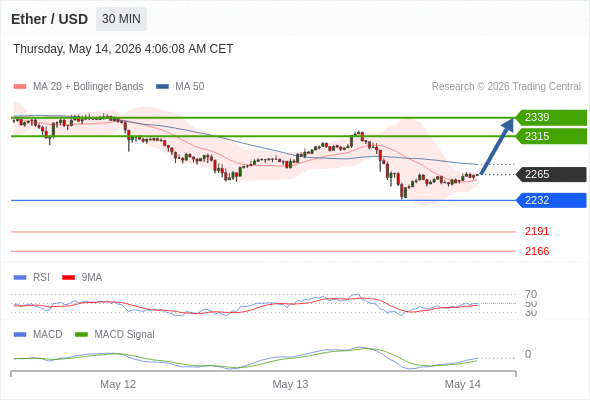This screenshot has width=590, height=400.
Task: Click the May 12 date axis label
Action: (118, 384)
